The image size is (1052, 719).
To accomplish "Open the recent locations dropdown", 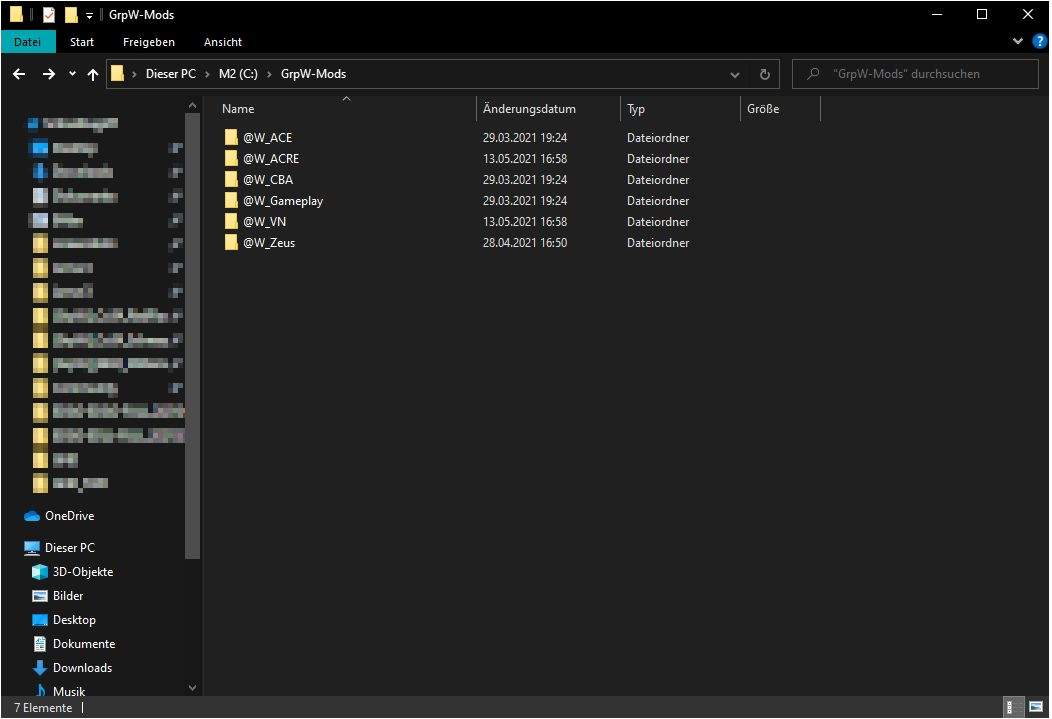I will click(x=72, y=74).
